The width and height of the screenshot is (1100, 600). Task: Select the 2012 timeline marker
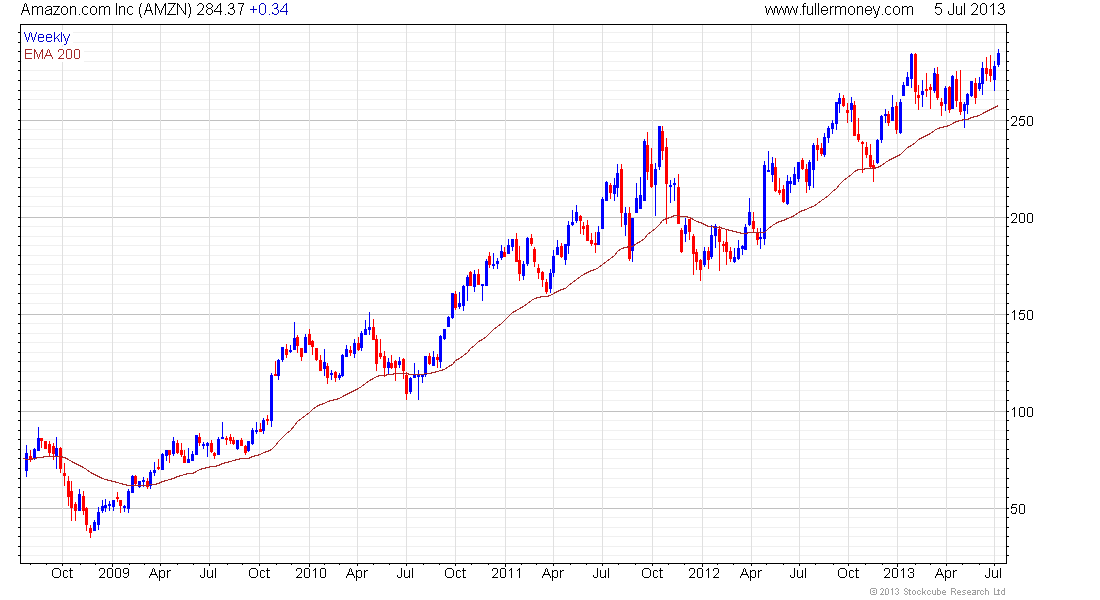pos(704,573)
